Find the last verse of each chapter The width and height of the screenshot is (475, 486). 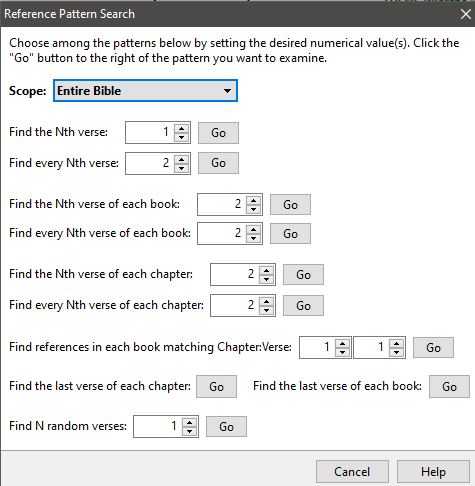point(216,387)
